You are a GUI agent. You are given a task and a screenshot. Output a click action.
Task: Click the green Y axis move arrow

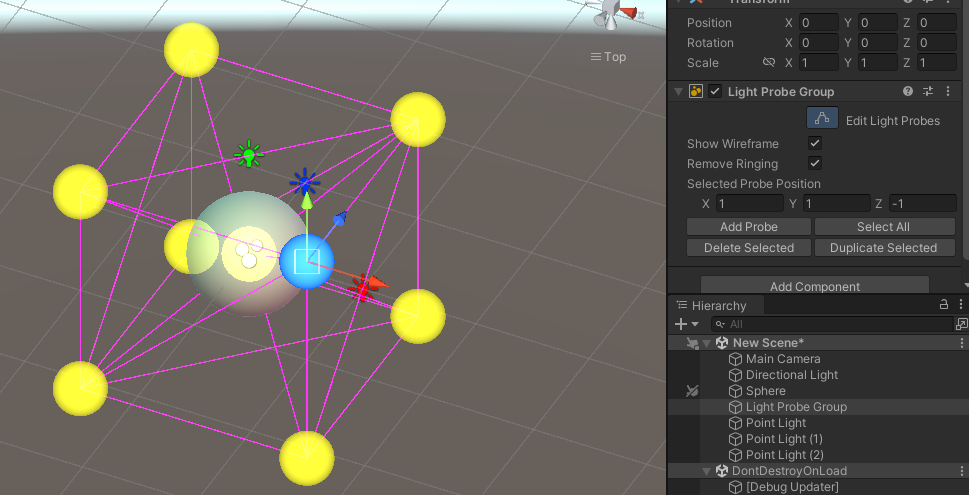(x=307, y=200)
